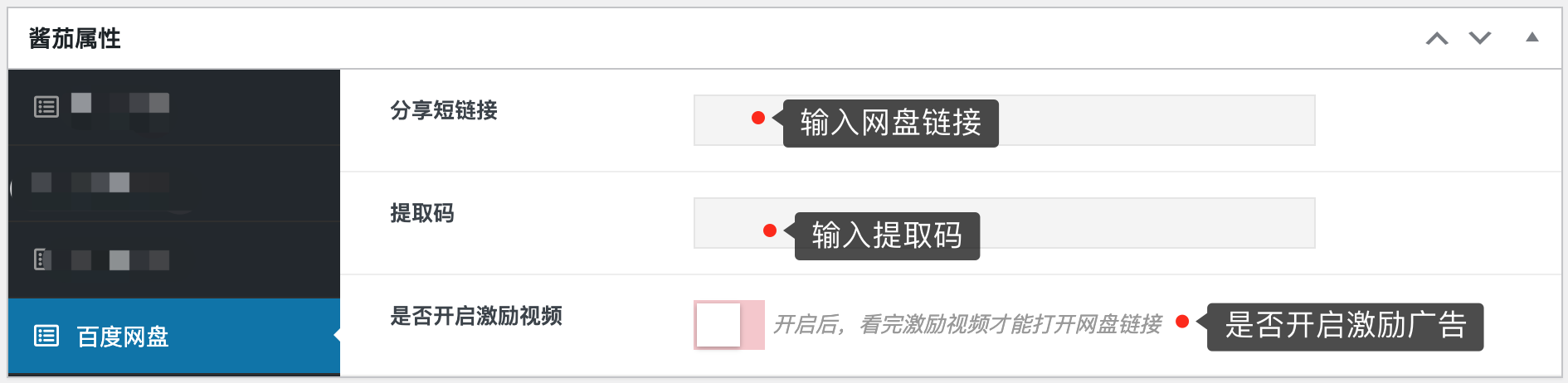Select the first blurred sidebar tab
The image size is (1568, 383).
tap(174, 107)
